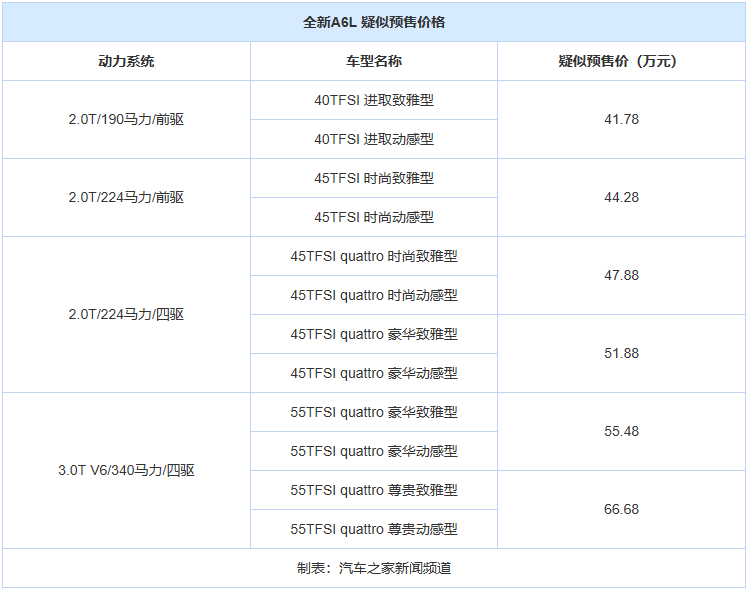
Task: Select the price 51.88
Action: [x=621, y=353]
